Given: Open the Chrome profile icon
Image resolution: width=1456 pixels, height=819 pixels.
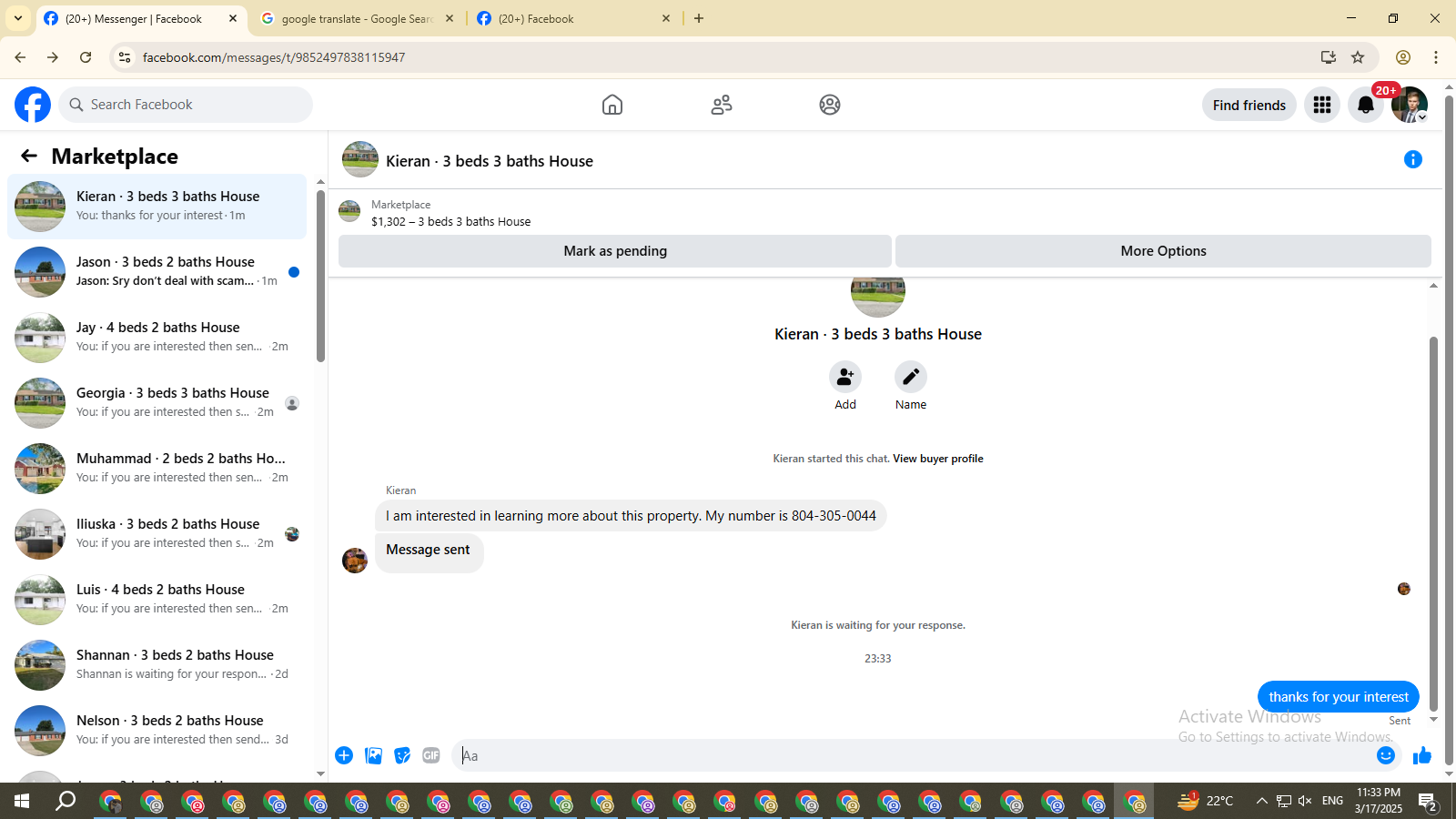Looking at the screenshot, I should (x=1403, y=57).
